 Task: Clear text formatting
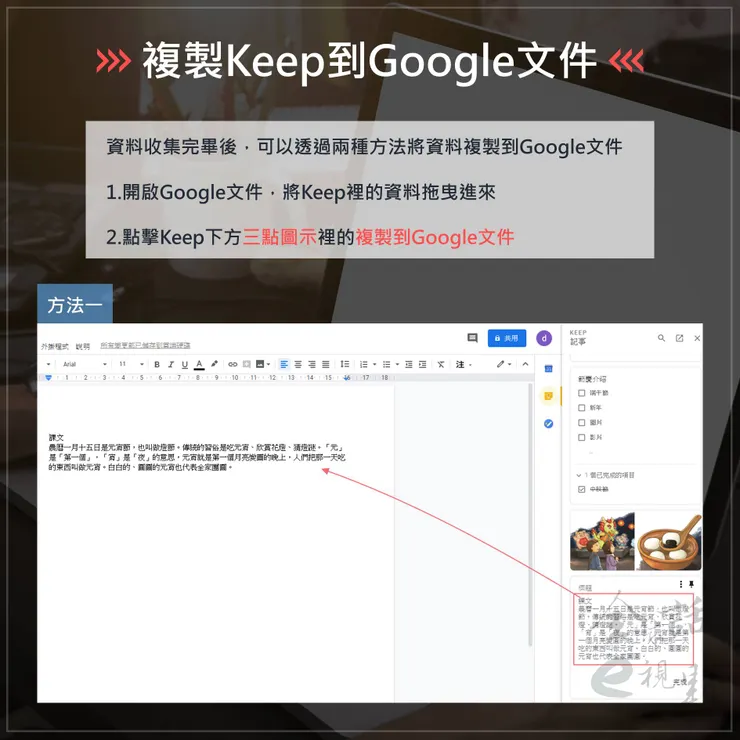click(441, 364)
